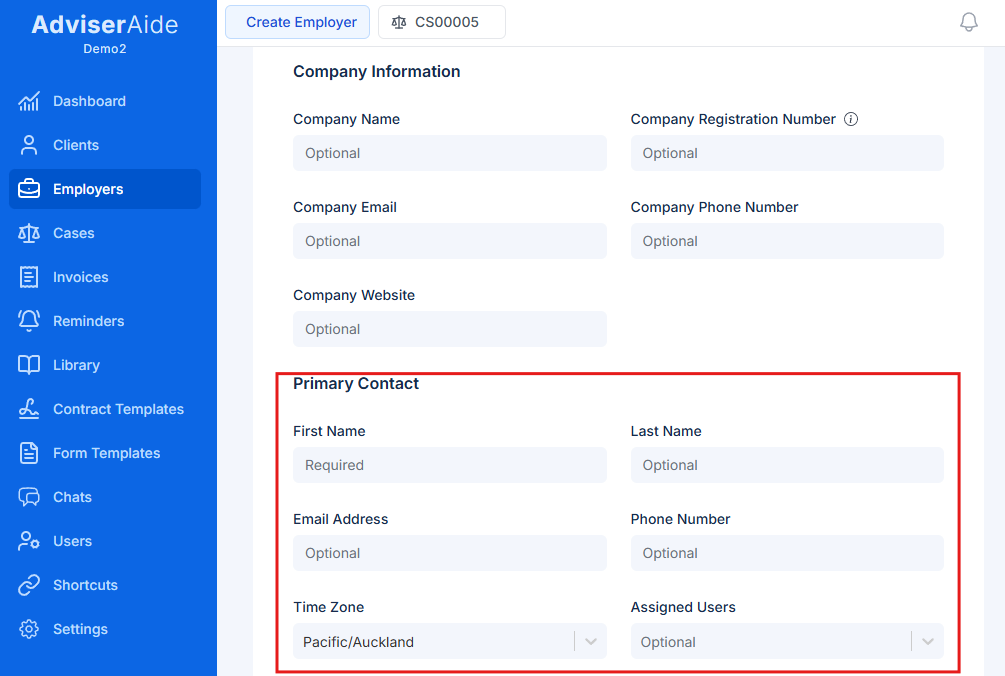The height and width of the screenshot is (676, 1005).
Task: Focus the Company Phone Number field
Action: coord(787,241)
